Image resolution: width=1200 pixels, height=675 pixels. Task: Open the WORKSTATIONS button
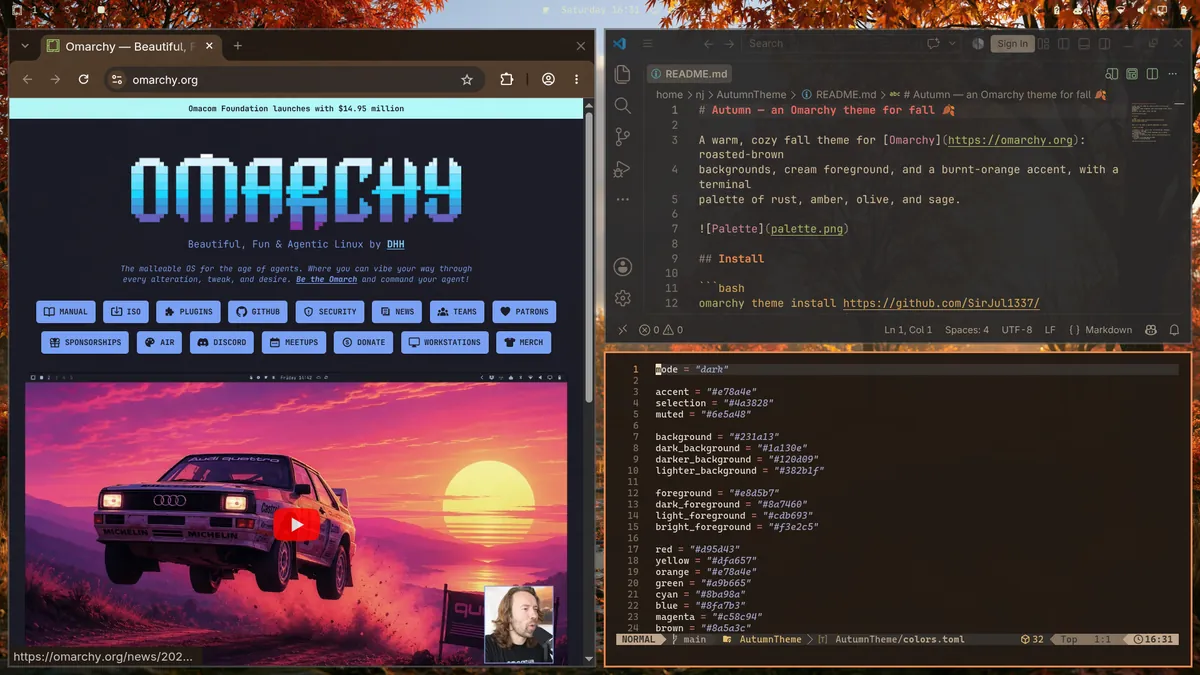point(444,342)
